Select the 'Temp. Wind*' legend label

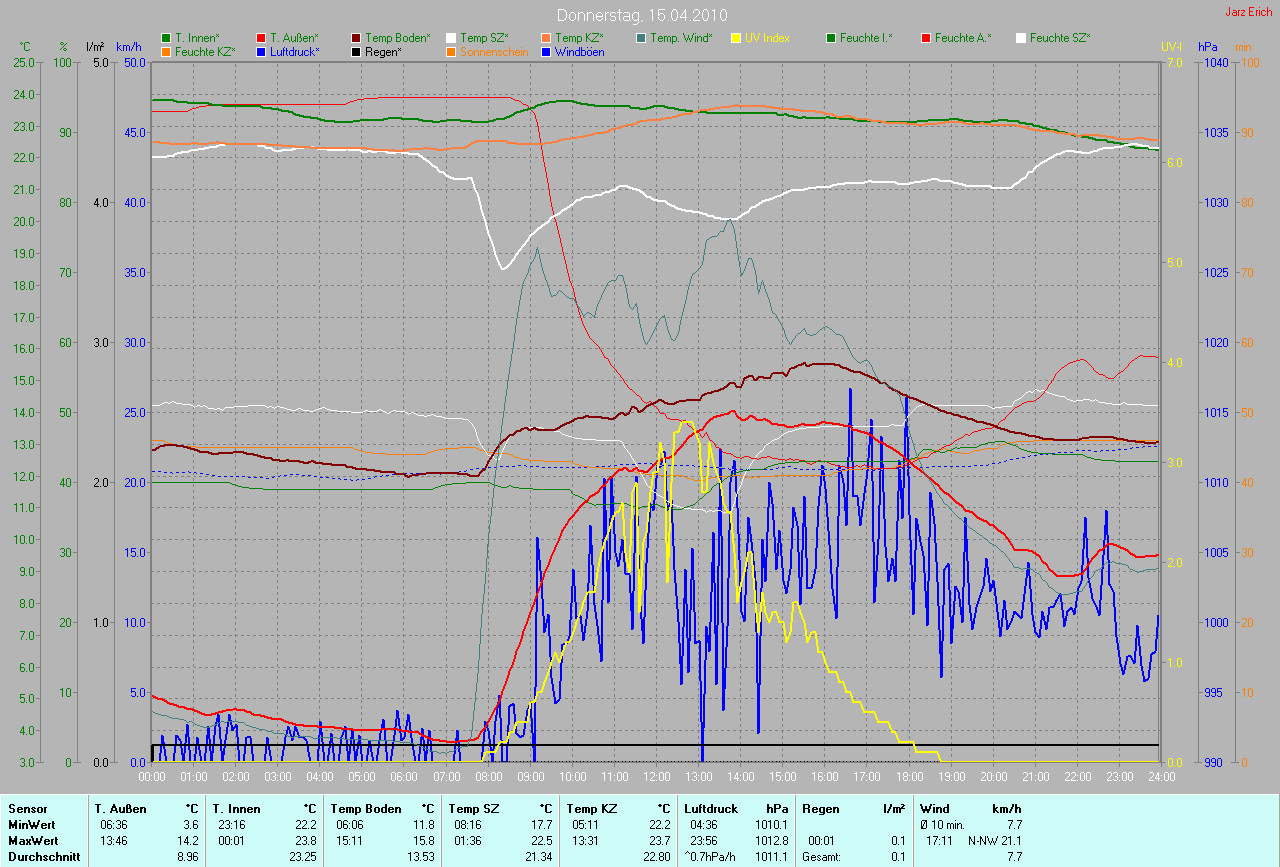[681, 38]
